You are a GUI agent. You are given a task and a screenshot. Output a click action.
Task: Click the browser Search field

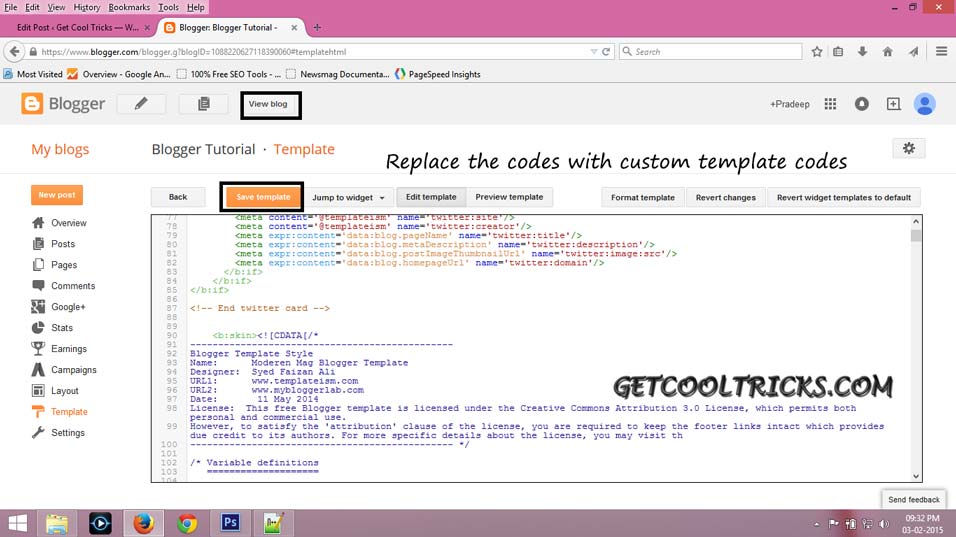coord(711,52)
